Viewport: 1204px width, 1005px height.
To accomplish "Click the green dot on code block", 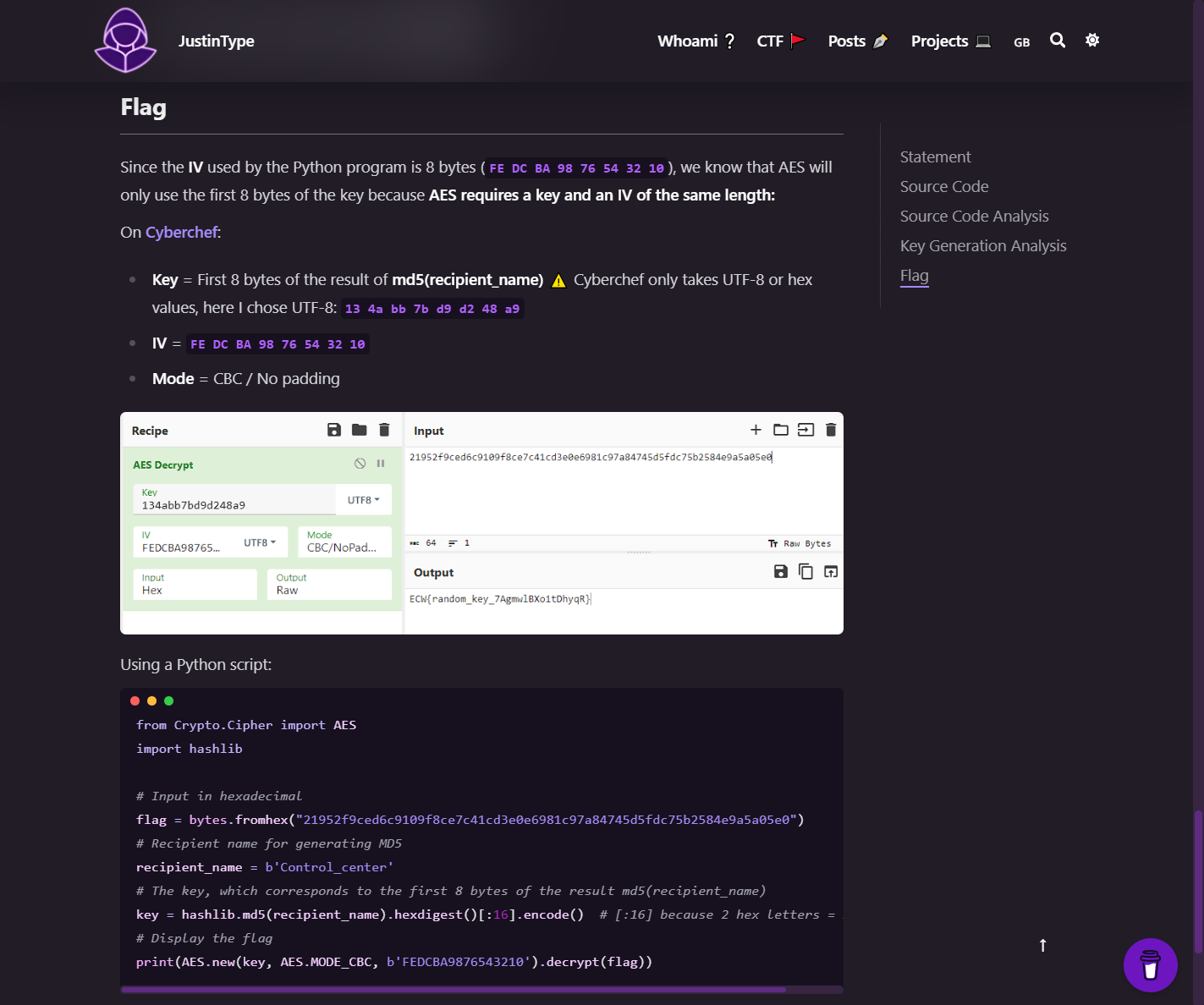I will click(x=168, y=700).
